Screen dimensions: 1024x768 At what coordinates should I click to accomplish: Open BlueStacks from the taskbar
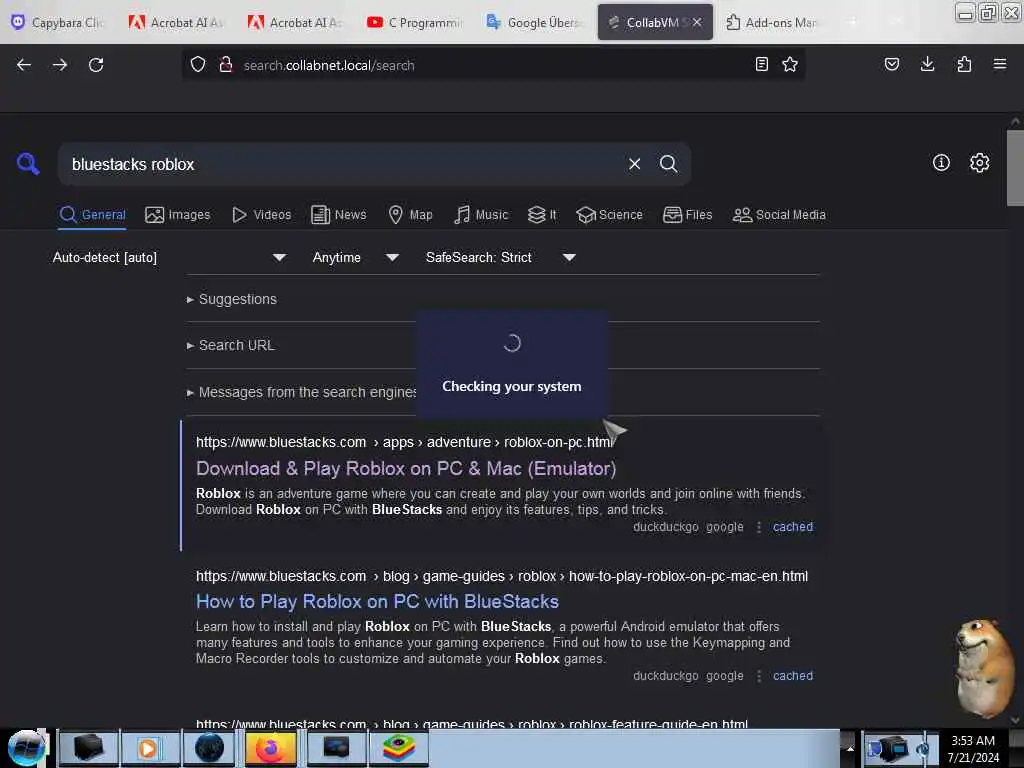[x=399, y=748]
